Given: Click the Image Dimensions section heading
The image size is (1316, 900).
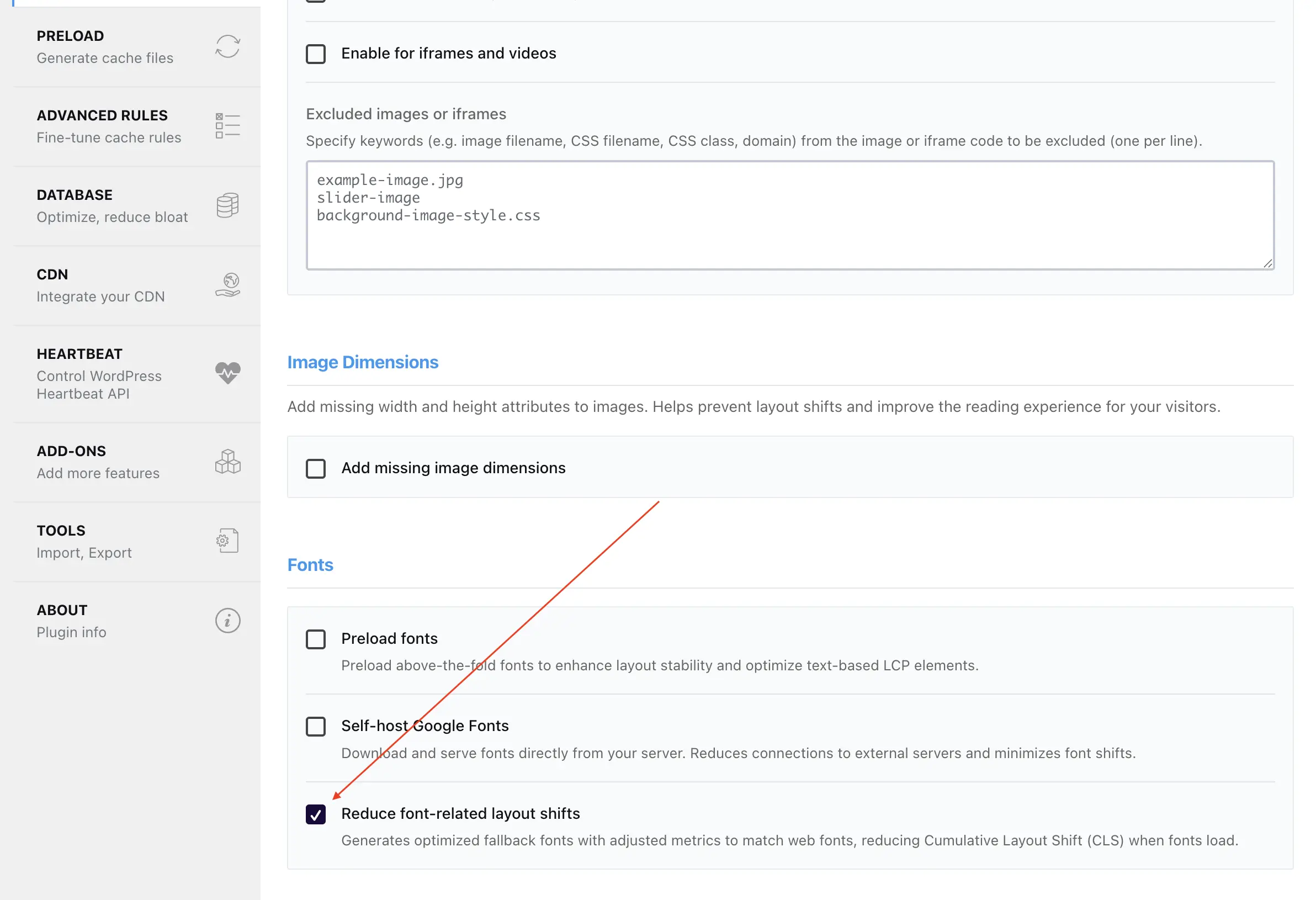Looking at the screenshot, I should click(363, 363).
